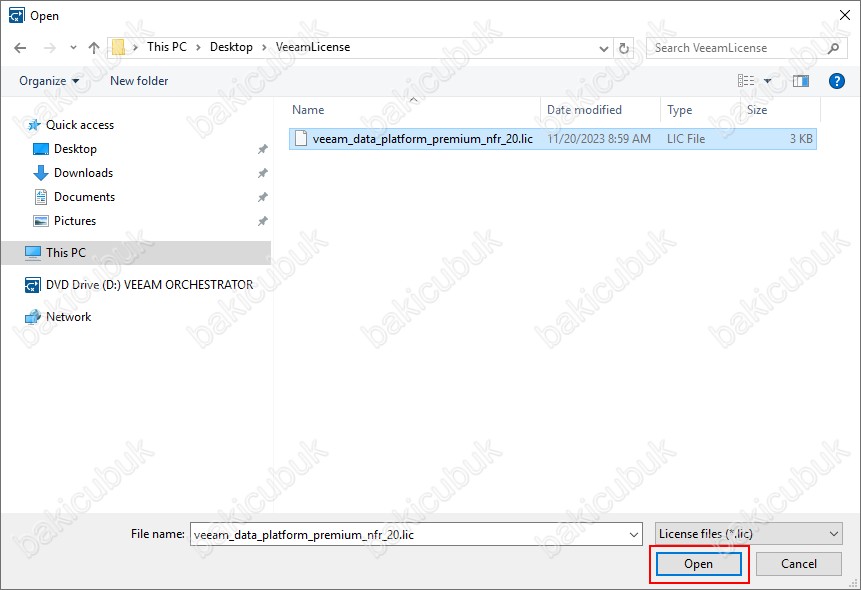
Task: Click pin icon next to Pictures
Action: pos(262,221)
